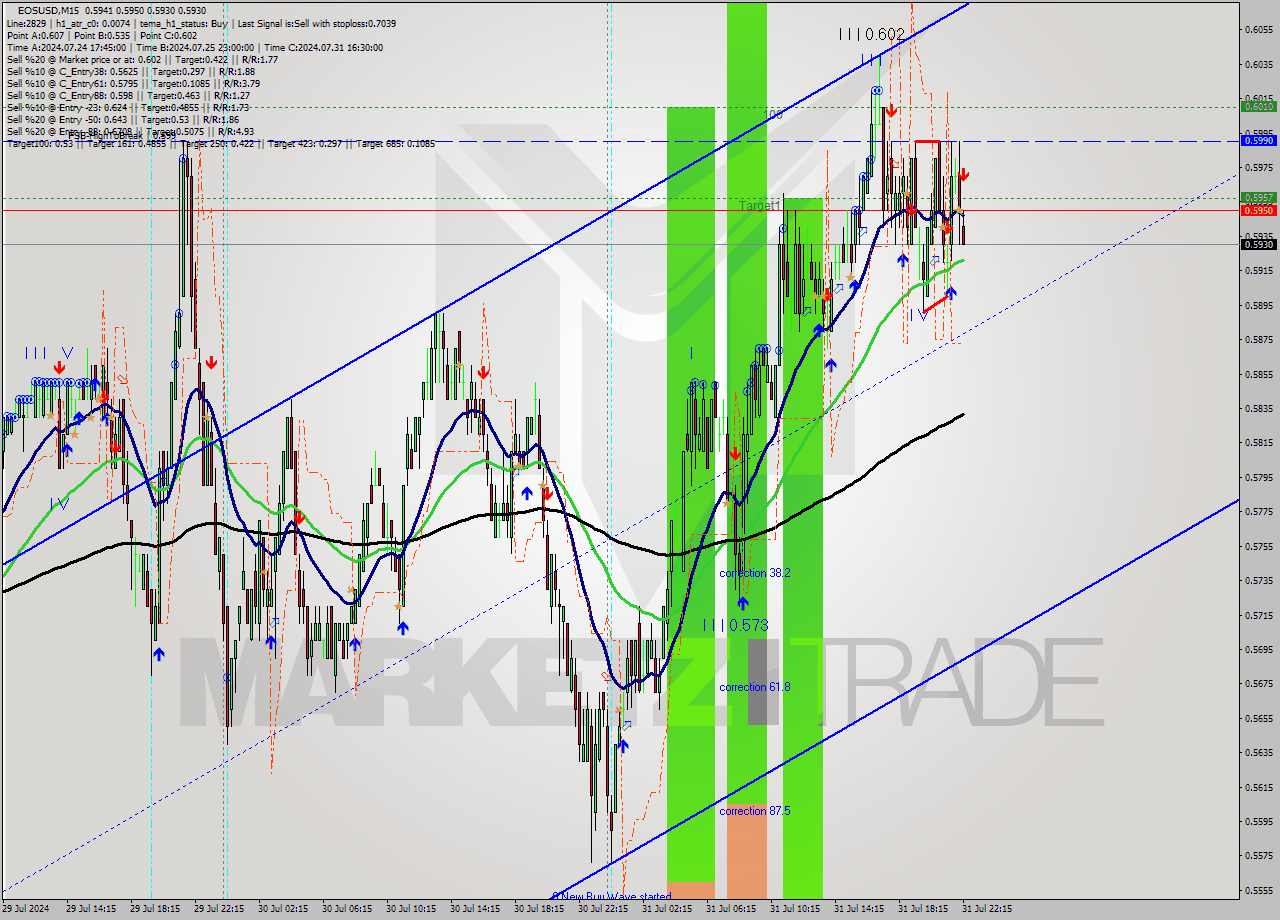Click the 0.5875 price axis label

coord(1258,339)
